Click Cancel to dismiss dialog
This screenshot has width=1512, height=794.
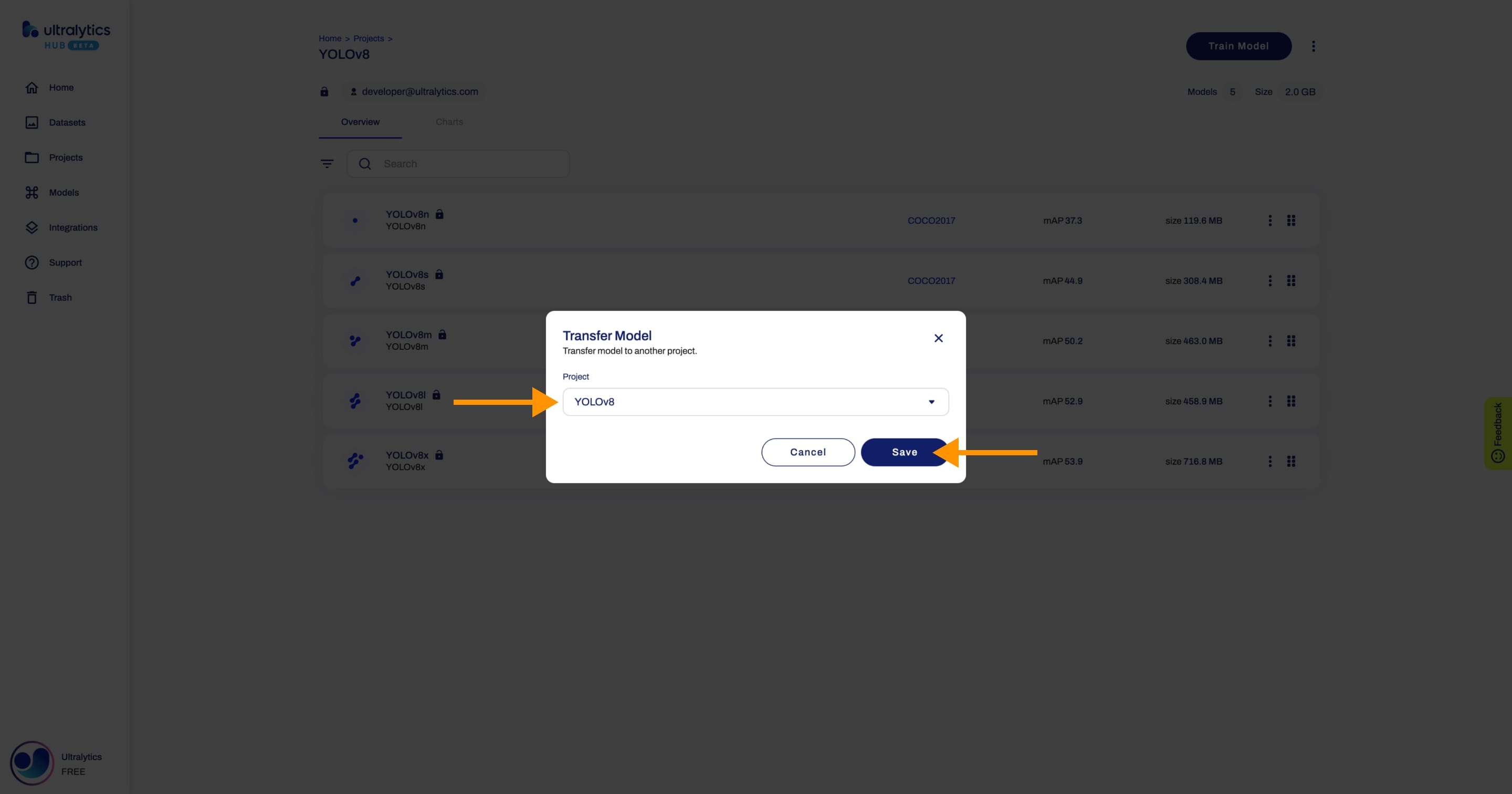pos(808,451)
